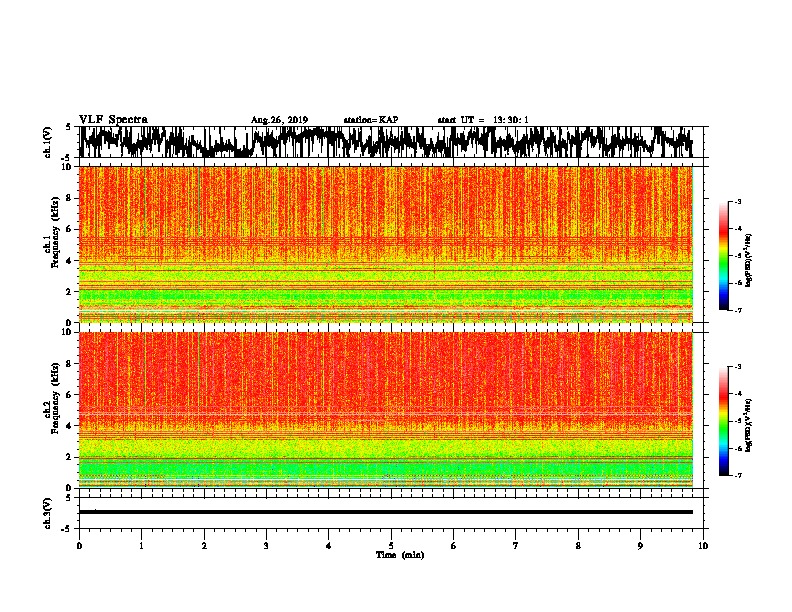The width and height of the screenshot is (792, 612).
Task: Click the "0" tick label on time axis
Action: tap(79, 546)
